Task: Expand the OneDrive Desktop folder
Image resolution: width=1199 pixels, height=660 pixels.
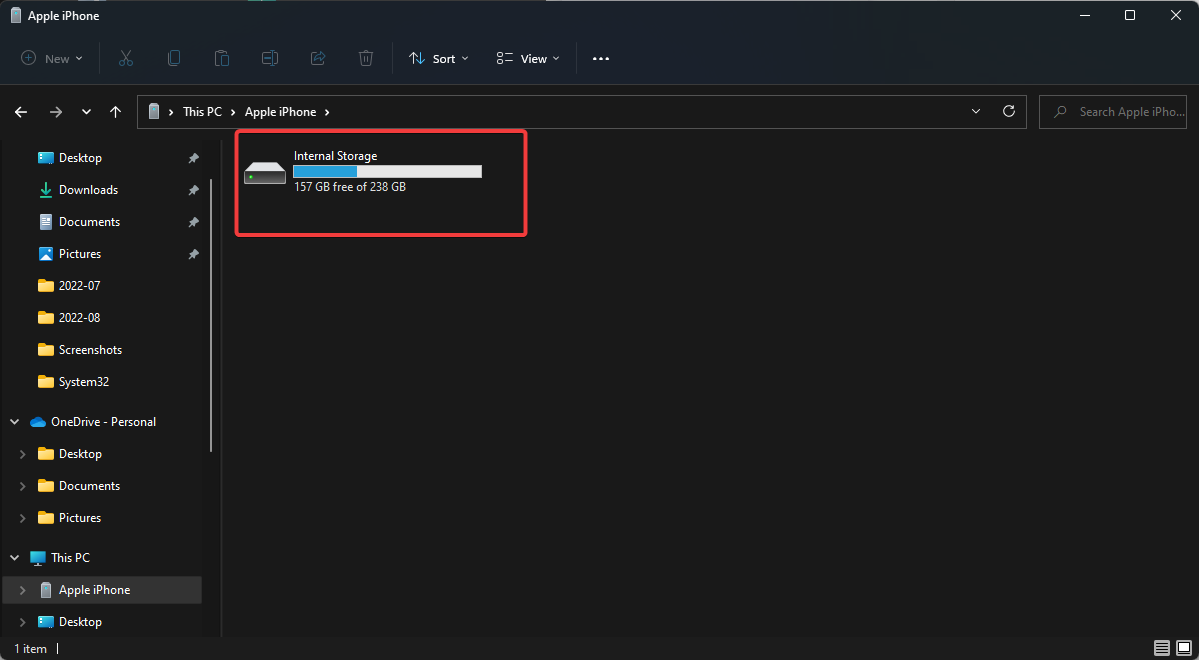Action: (x=22, y=454)
